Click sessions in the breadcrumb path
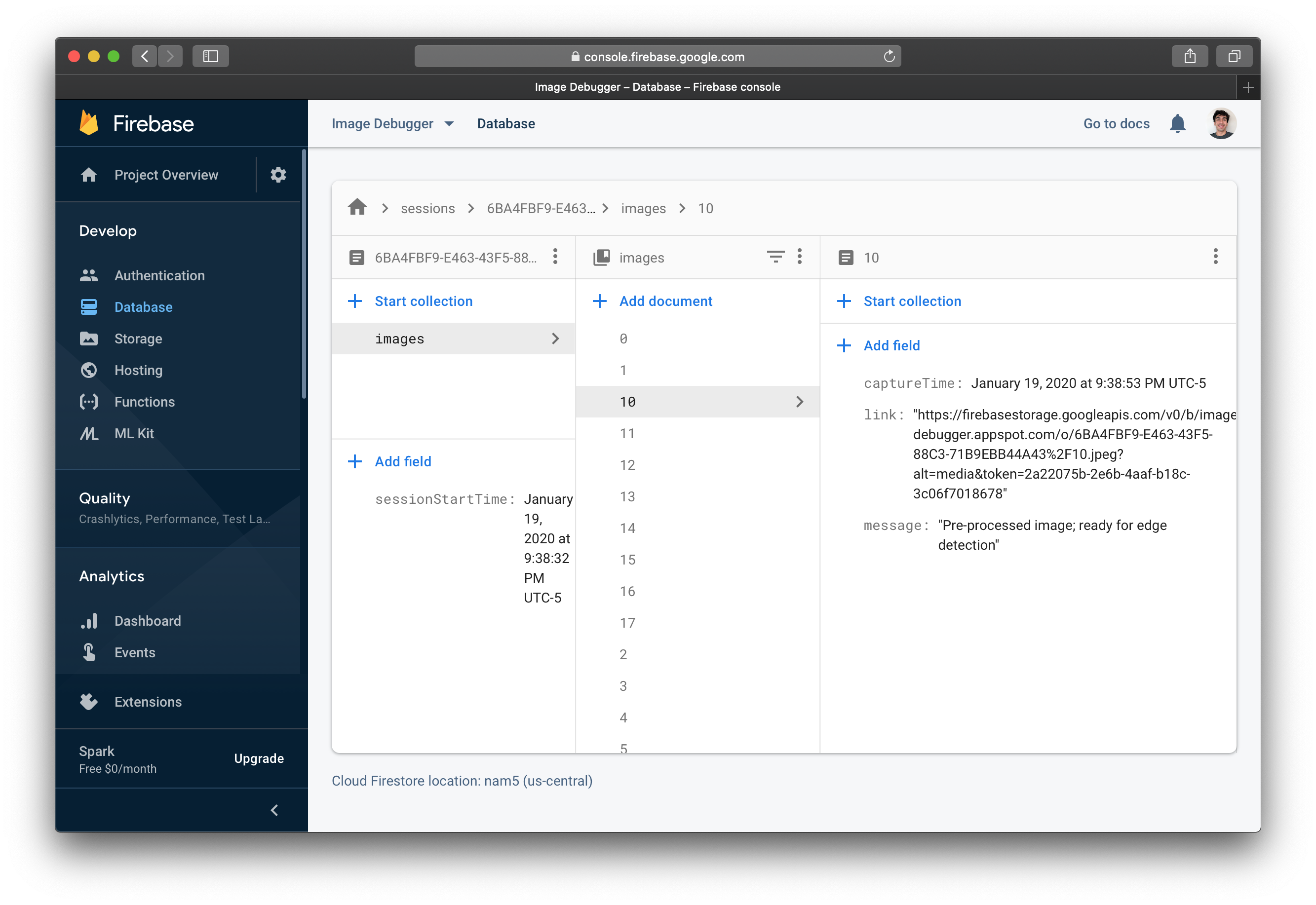Image resolution: width=1316 pixels, height=905 pixels. point(427,208)
